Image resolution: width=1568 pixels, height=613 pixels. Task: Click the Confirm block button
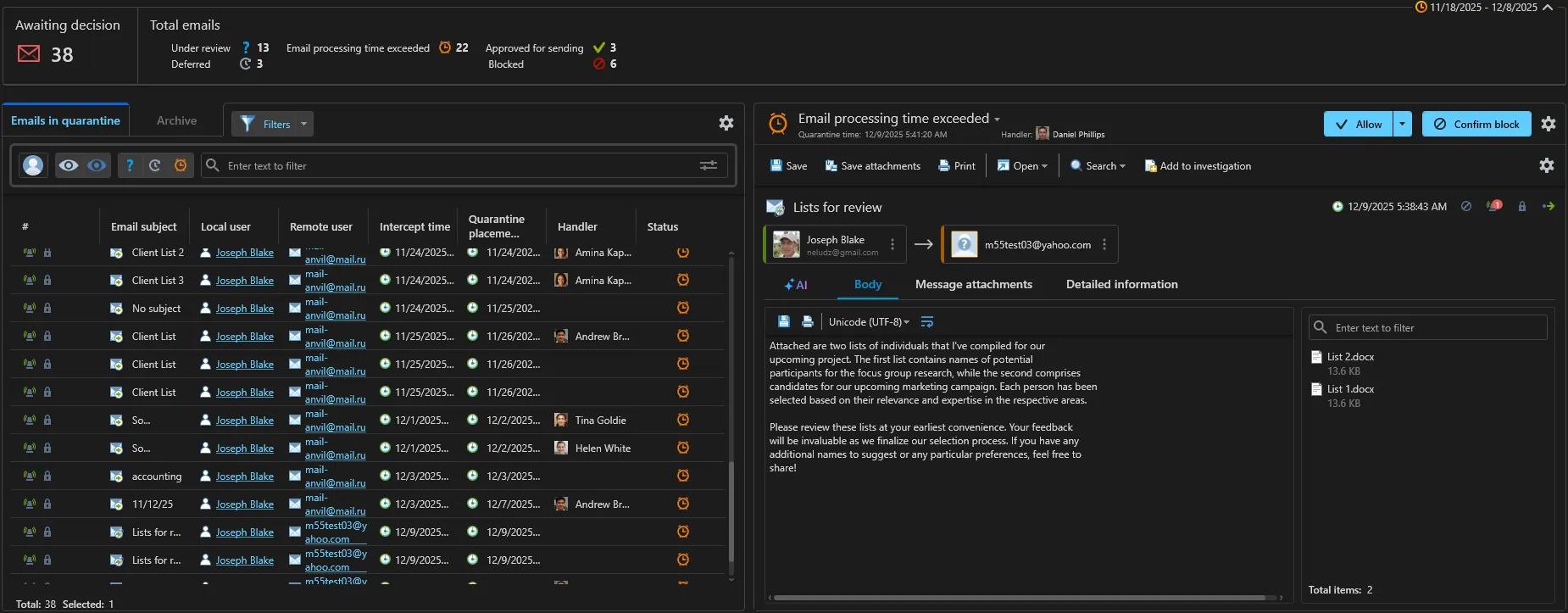(x=1476, y=124)
